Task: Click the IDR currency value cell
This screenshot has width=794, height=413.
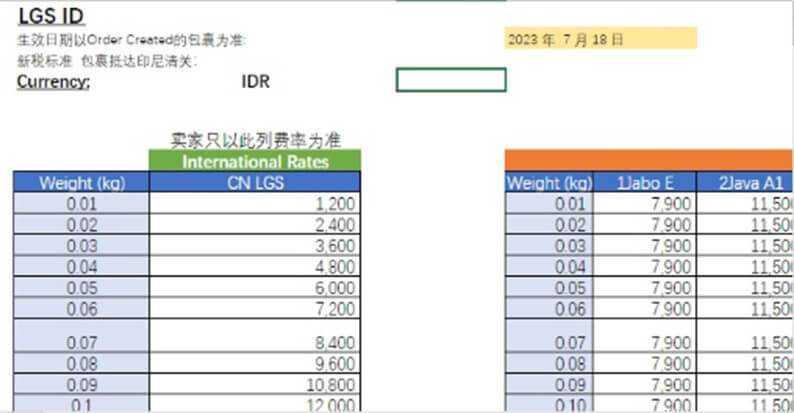Action: pos(255,82)
